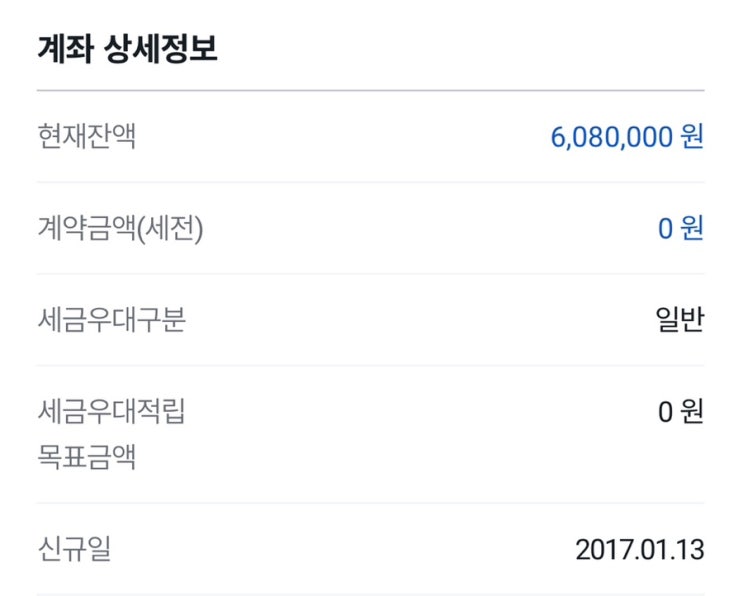Click the separator line above 신규일 row
The width and height of the screenshot is (743, 596).
(x=370, y=503)
